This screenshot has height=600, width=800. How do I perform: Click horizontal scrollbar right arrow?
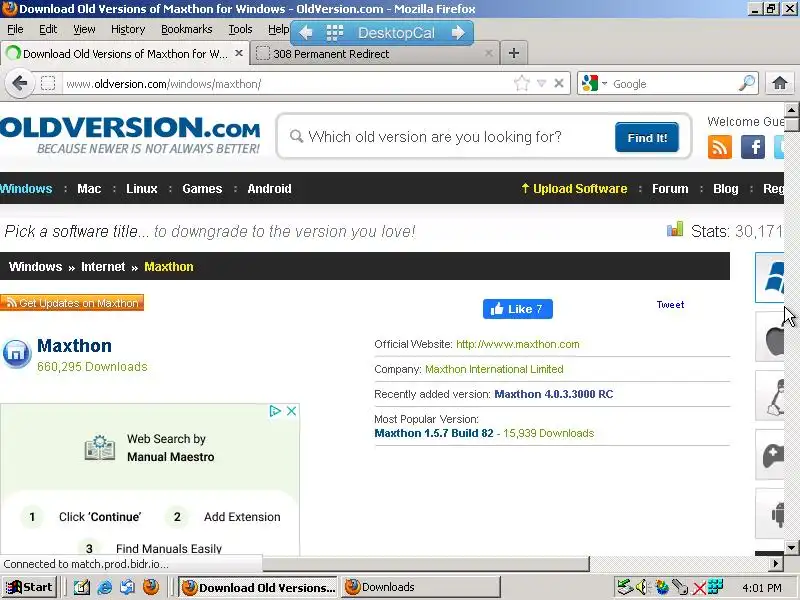point(776,563)
